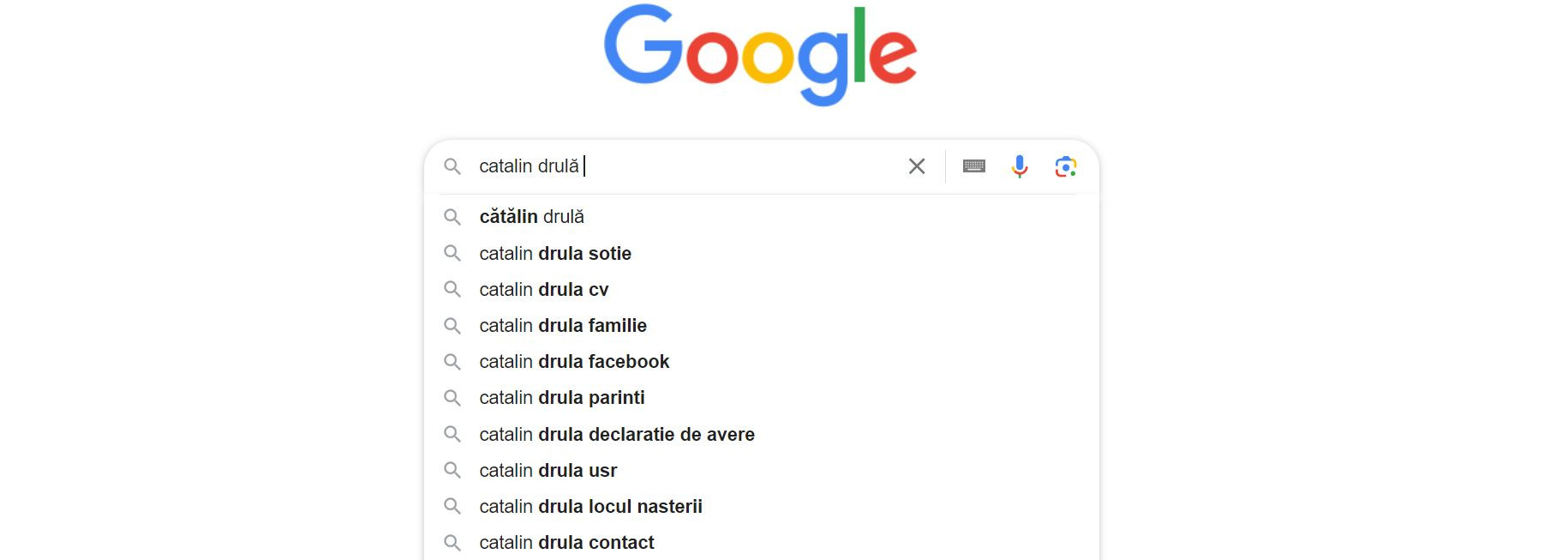Click the search icon next to 'catalin drula contact'
This screenshot has width=1568, height=560.
(454, 542)
